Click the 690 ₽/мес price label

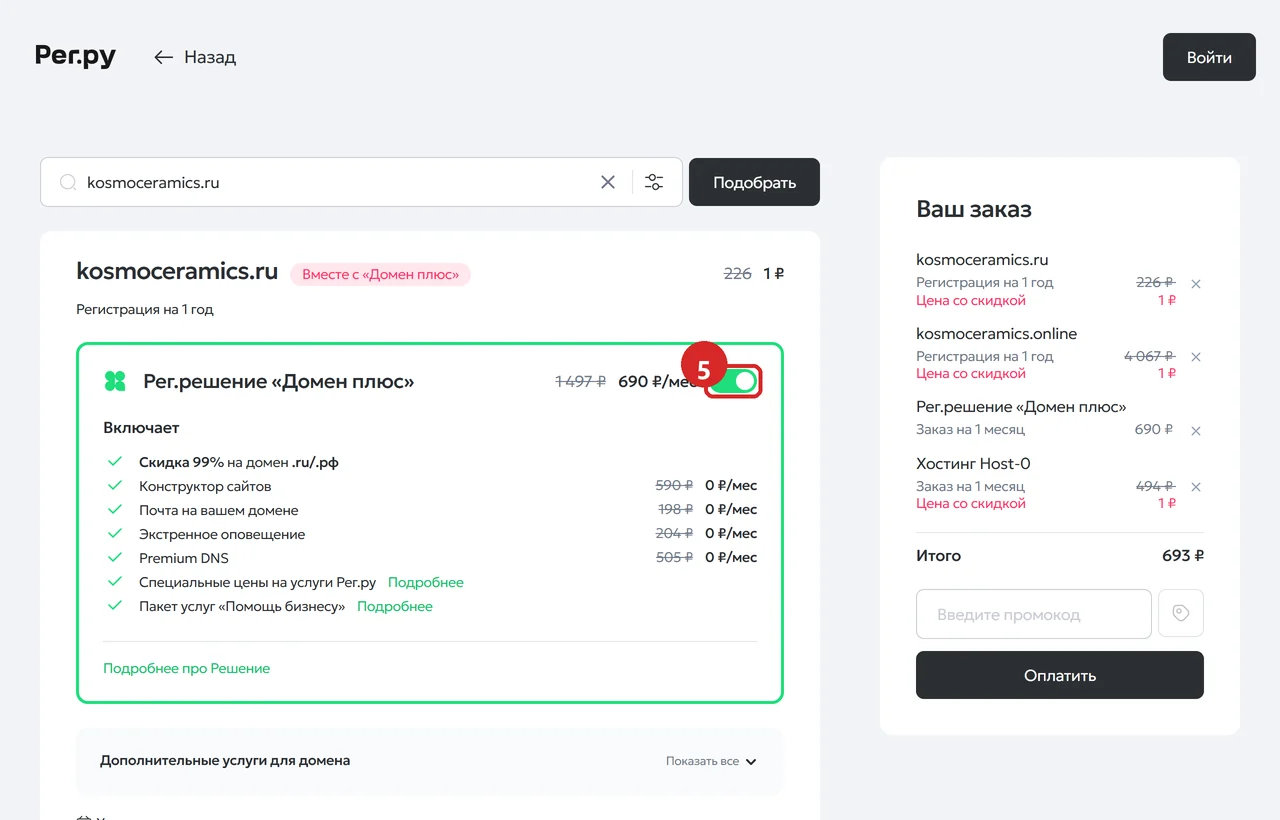coord(657,381)
